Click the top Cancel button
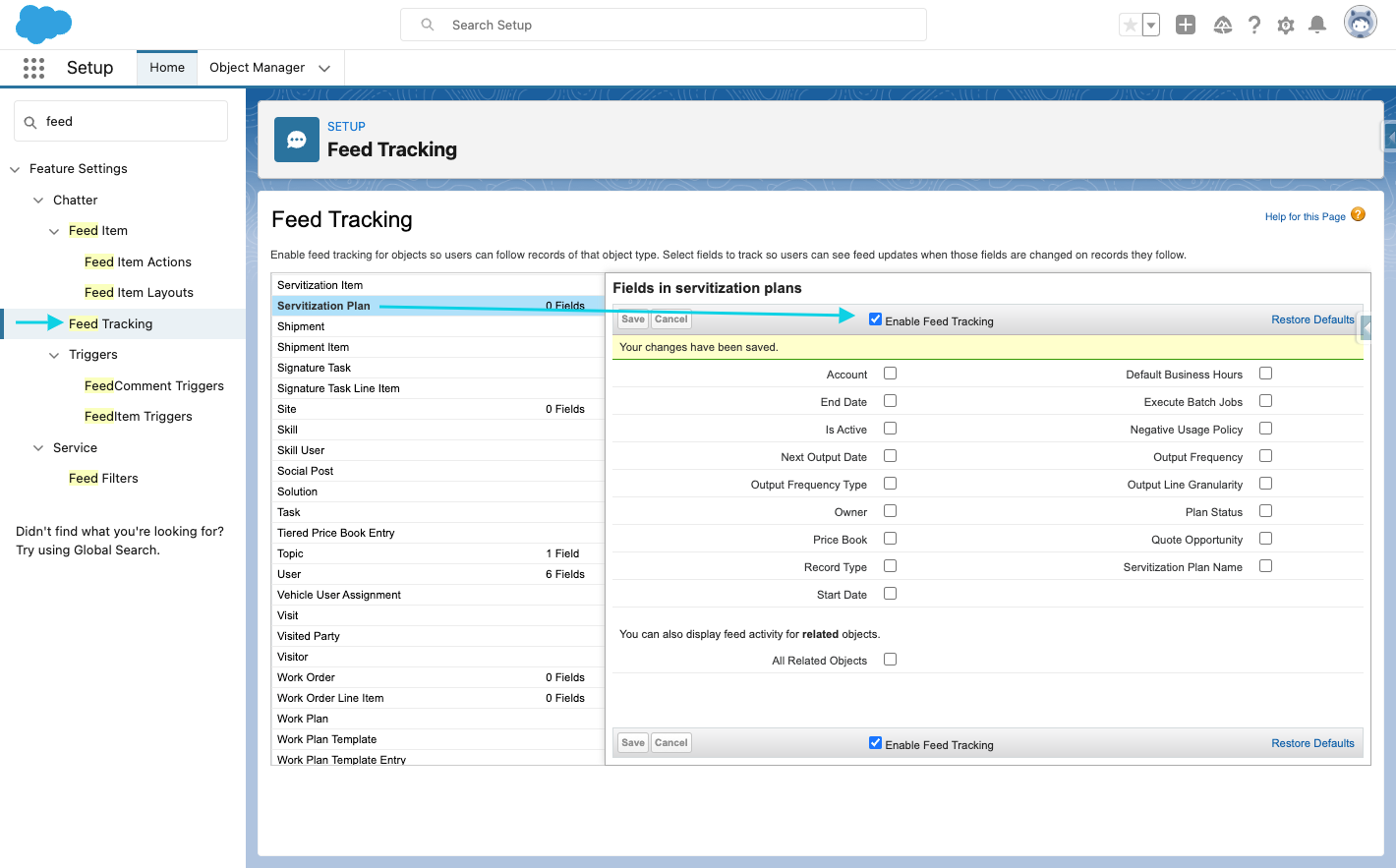Image resolution: width=1396 pixels, height=868 pixels. tap(671, 319)
